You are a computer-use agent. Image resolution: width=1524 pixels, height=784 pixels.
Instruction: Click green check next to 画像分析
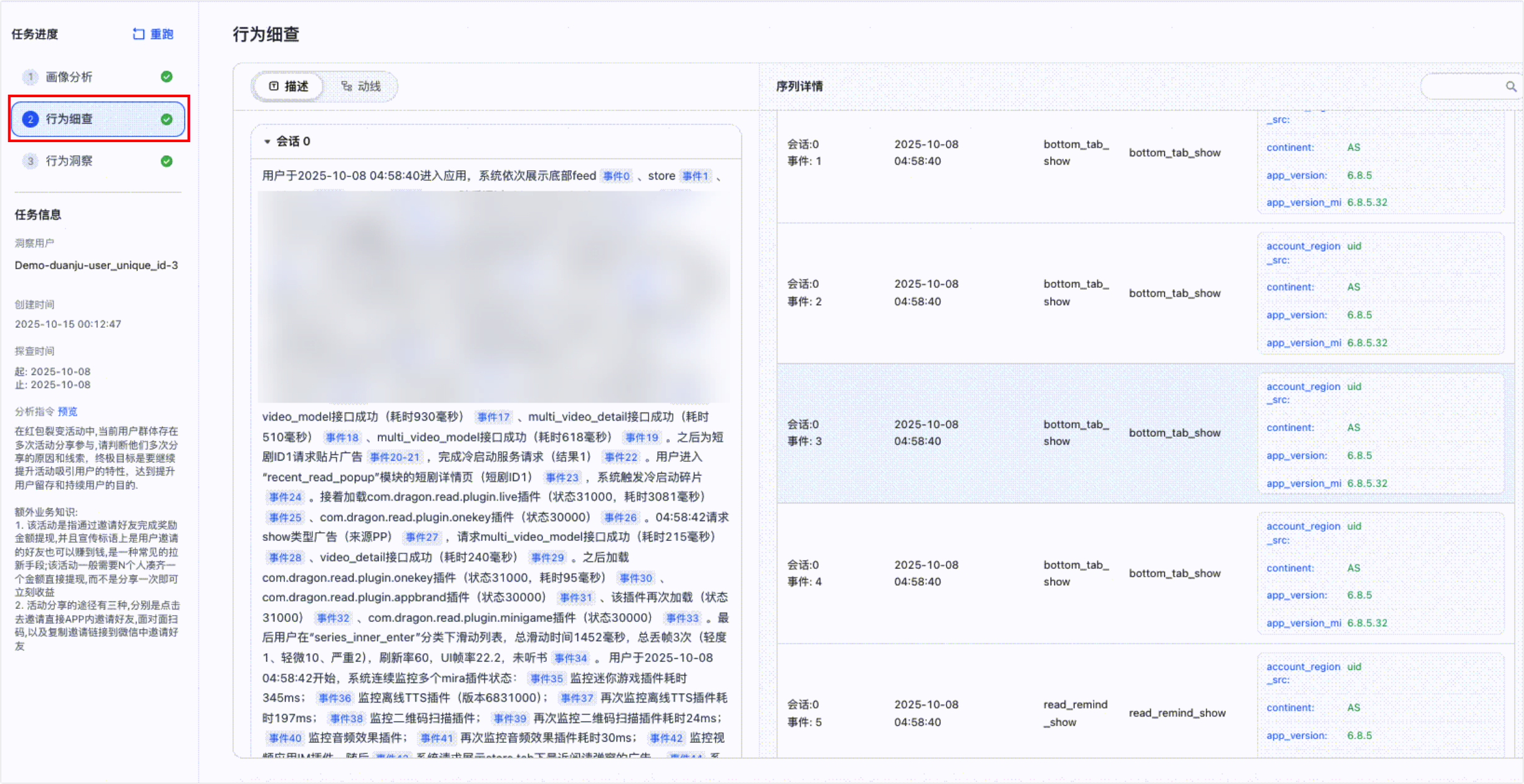pyautogui.click(x=166, y=77)
